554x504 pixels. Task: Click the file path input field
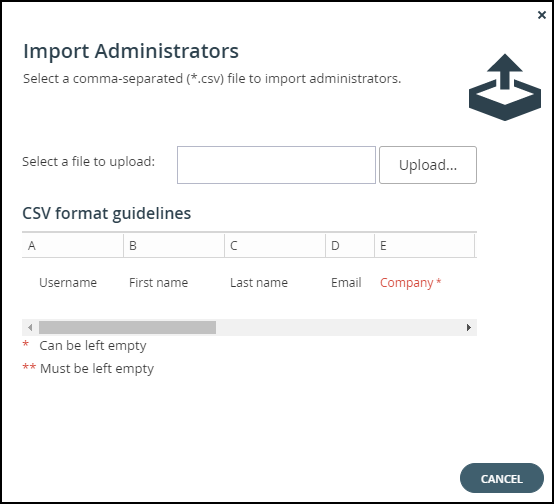(276, 165)
